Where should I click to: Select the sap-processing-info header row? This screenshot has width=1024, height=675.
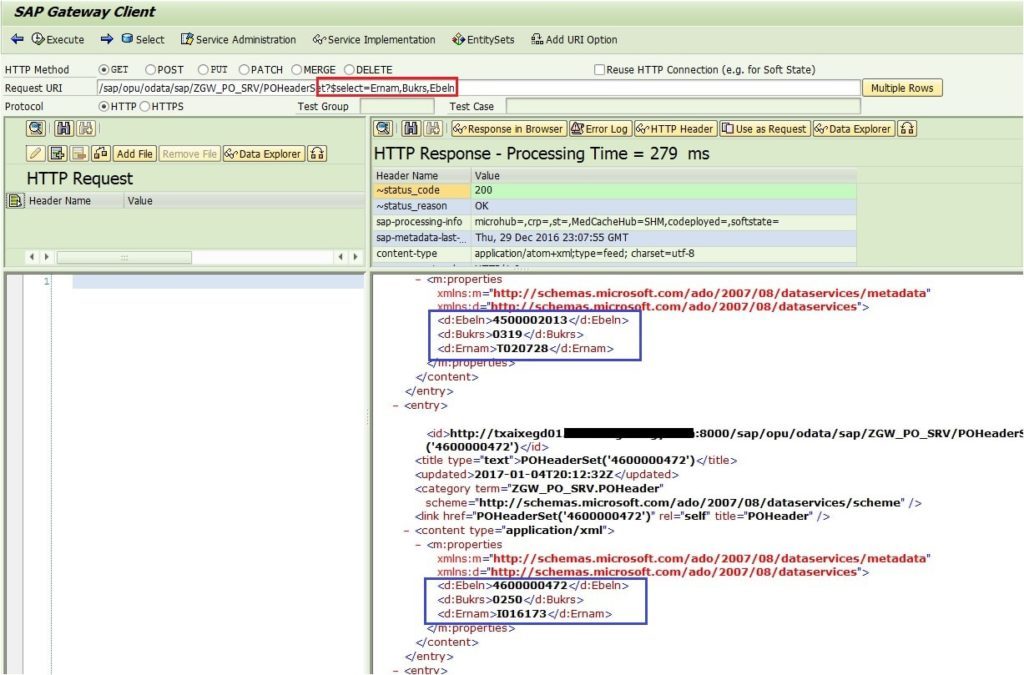tap(615, 221)
